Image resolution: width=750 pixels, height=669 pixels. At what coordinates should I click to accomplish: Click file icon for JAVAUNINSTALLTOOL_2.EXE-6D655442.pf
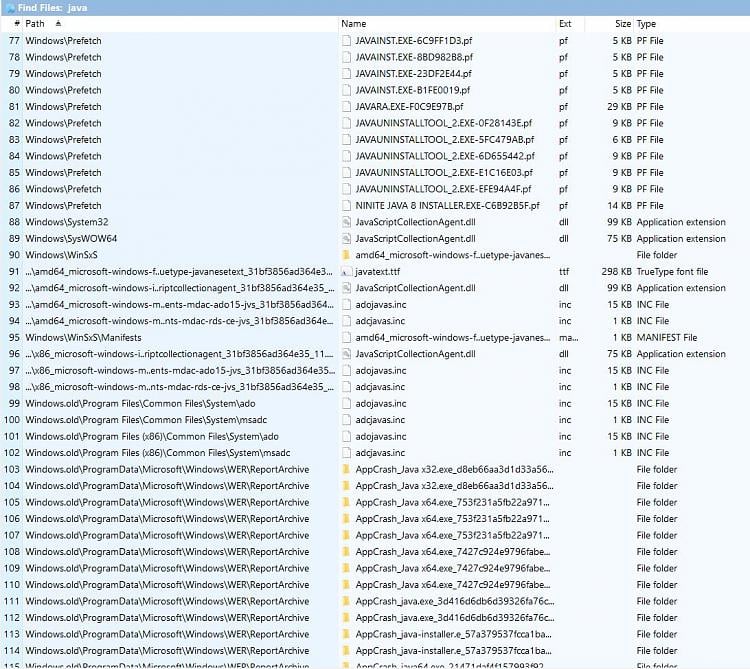pyautogui.click(x=346, y=156)
